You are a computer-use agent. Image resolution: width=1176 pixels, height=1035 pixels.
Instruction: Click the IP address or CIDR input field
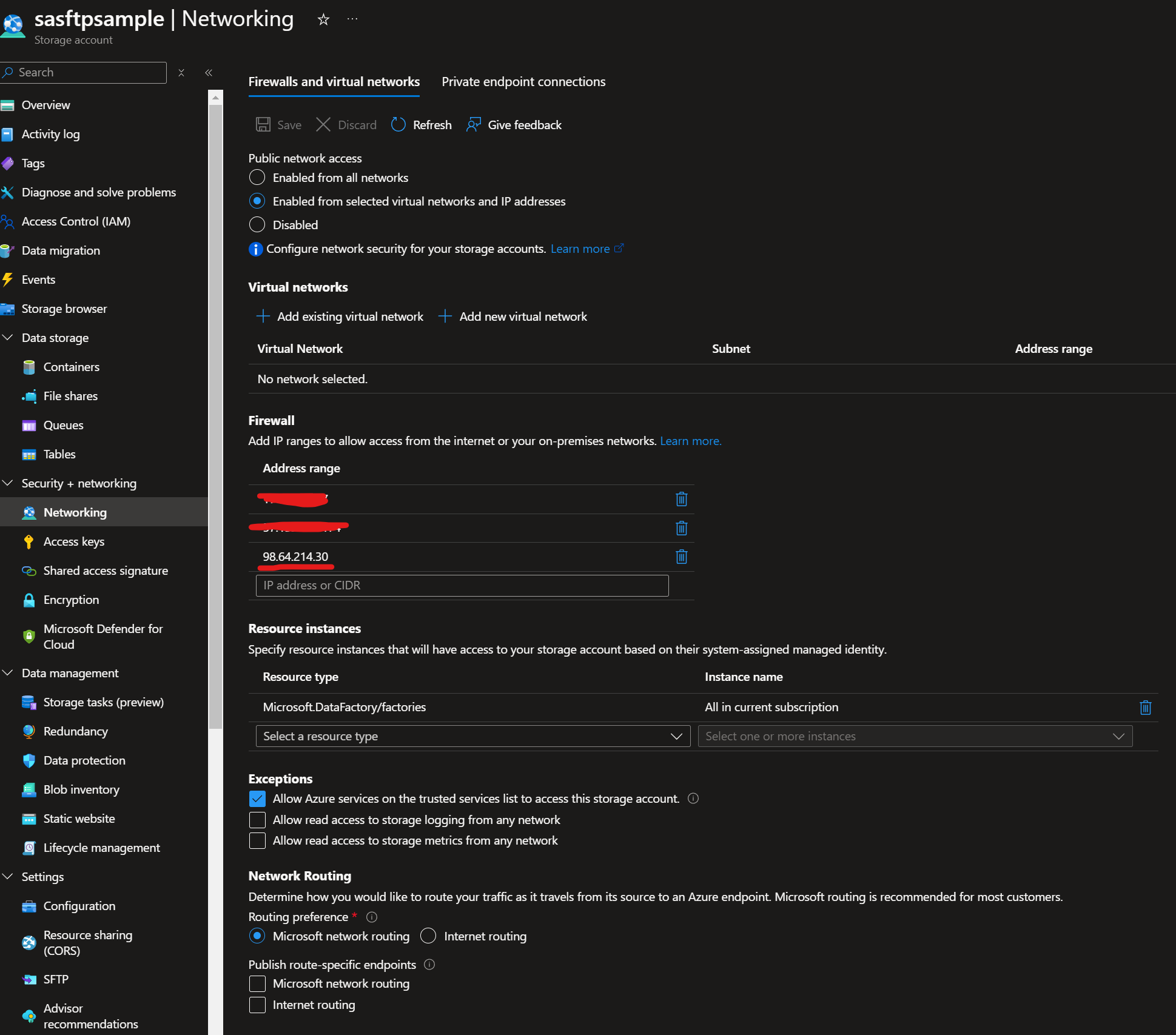point(462,585)
